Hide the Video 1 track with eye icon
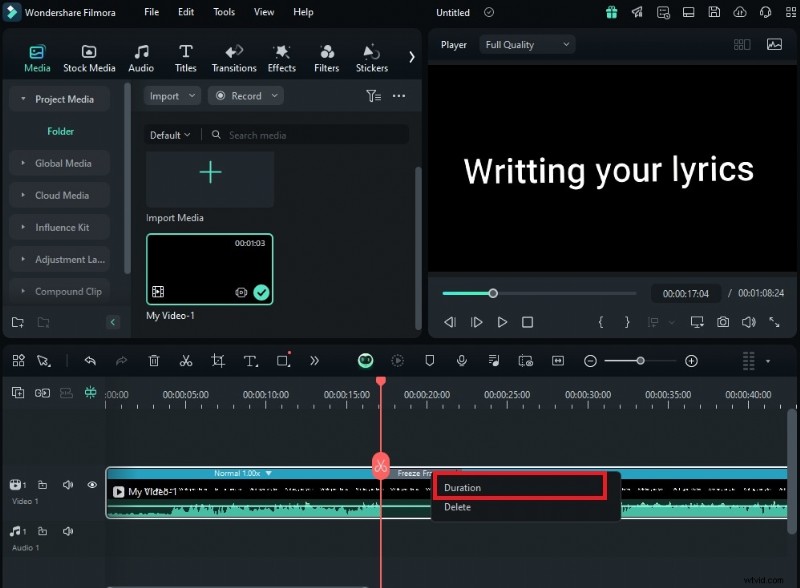This screenshot has height=588, width=800. (92, 485)
